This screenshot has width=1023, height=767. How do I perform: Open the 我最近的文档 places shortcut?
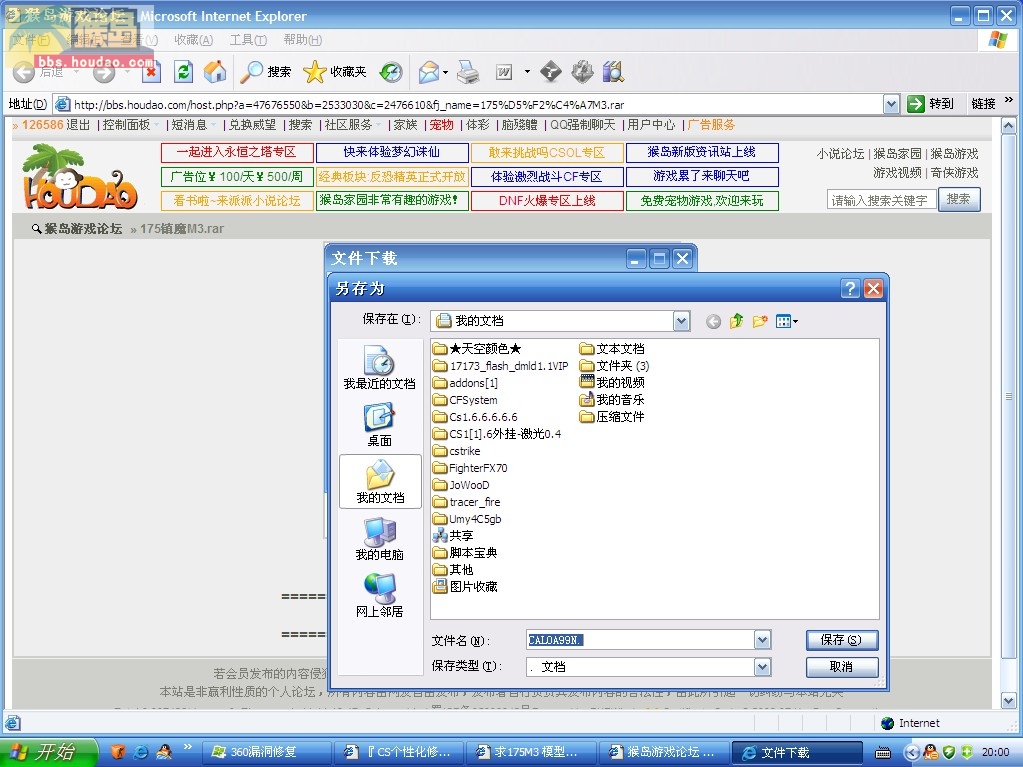click(380, 368)
